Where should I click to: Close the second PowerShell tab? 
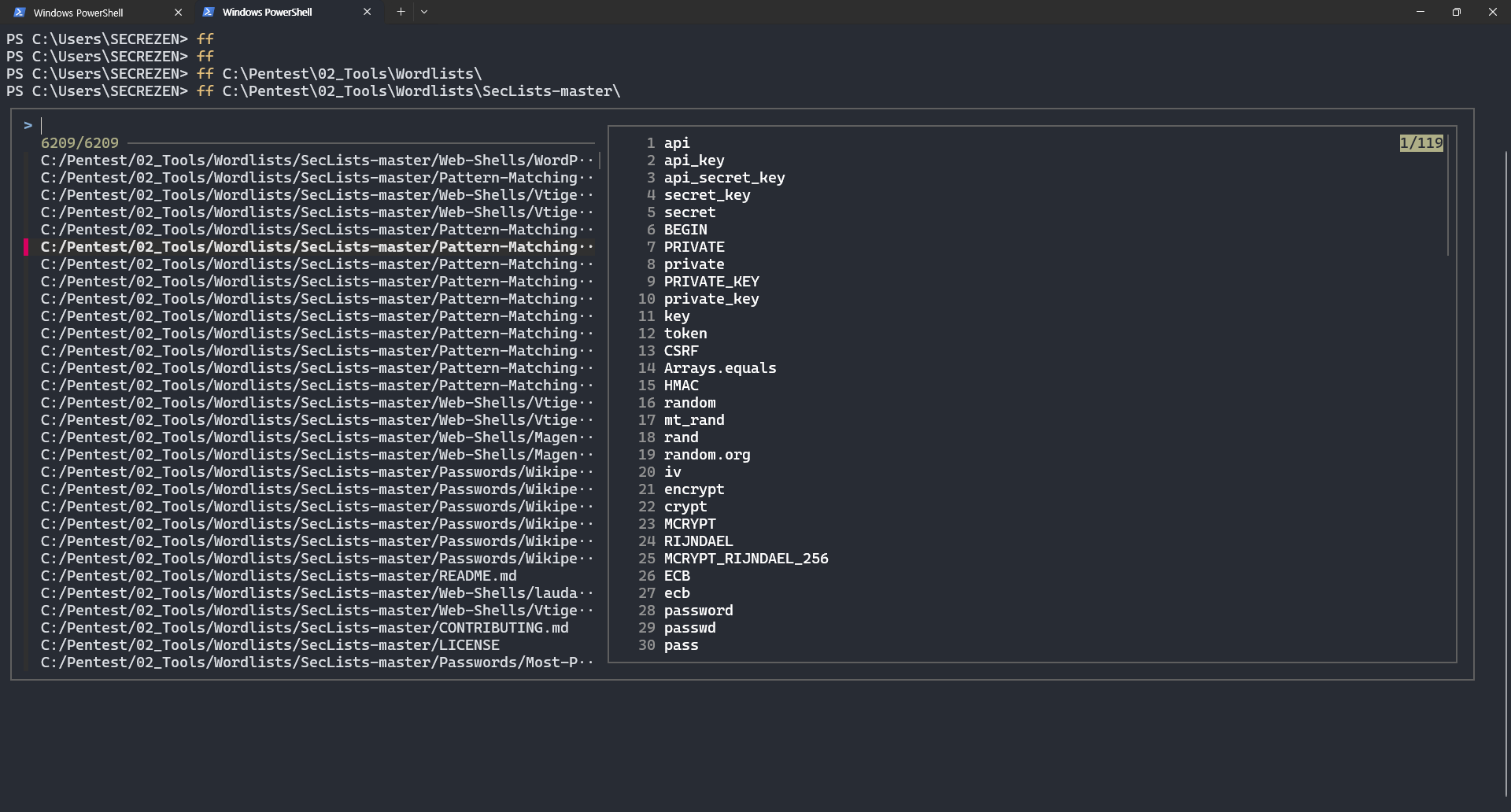point(367,13)
